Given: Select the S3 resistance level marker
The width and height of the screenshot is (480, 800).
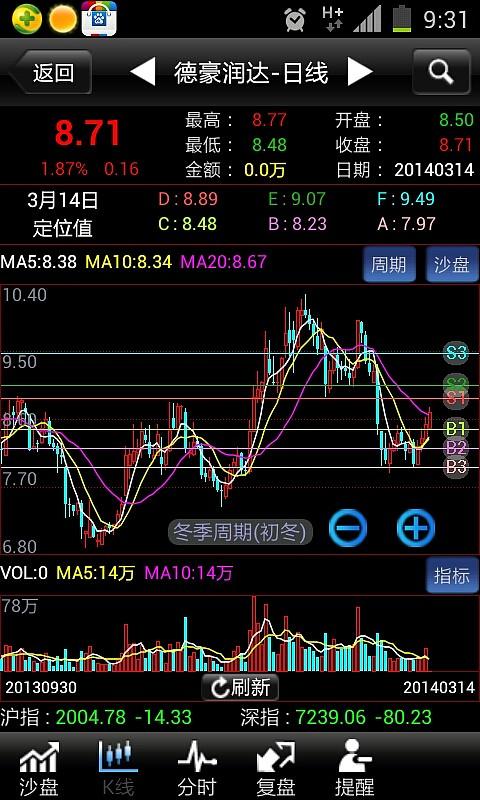Looking at the screenshot, I should click(x=456, y=353).
